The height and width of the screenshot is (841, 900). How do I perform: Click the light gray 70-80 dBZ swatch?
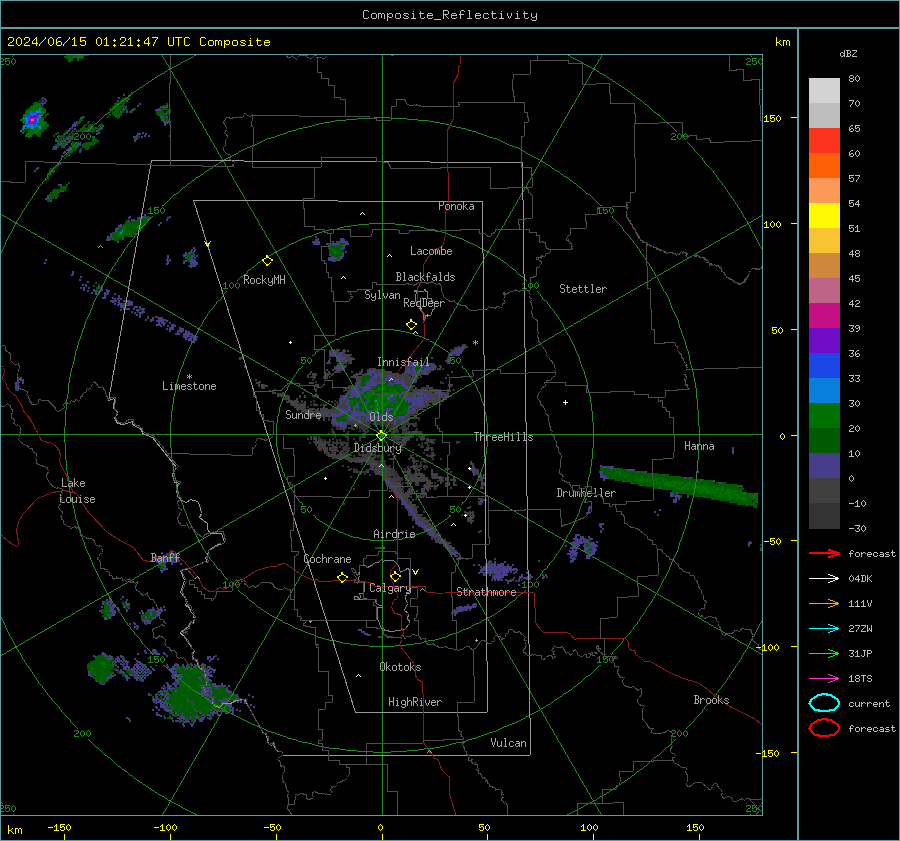[x=824, y=91]
